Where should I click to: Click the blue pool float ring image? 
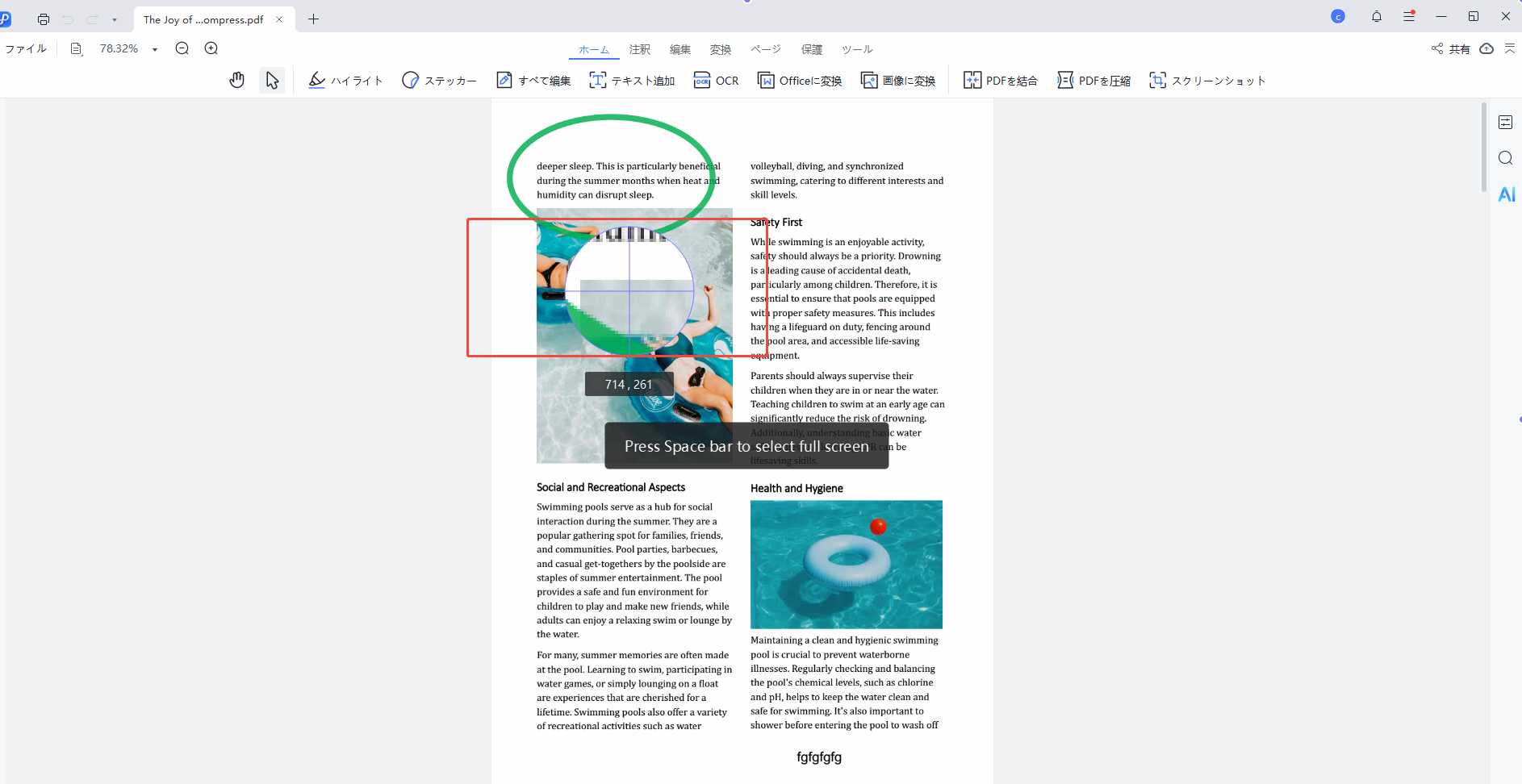click(847, 565)
